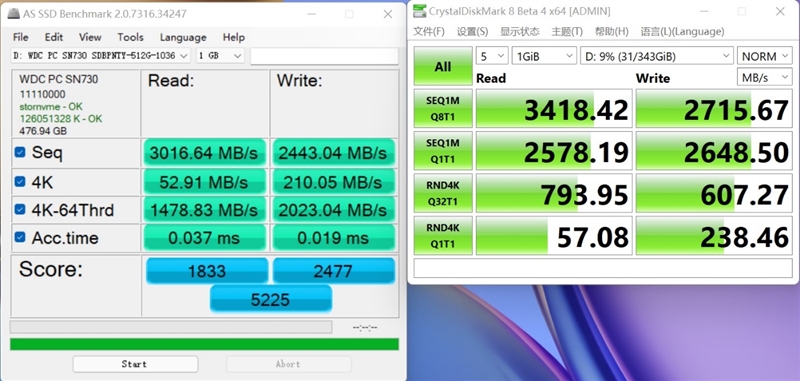Click the read score 1833

pos(207,271)
